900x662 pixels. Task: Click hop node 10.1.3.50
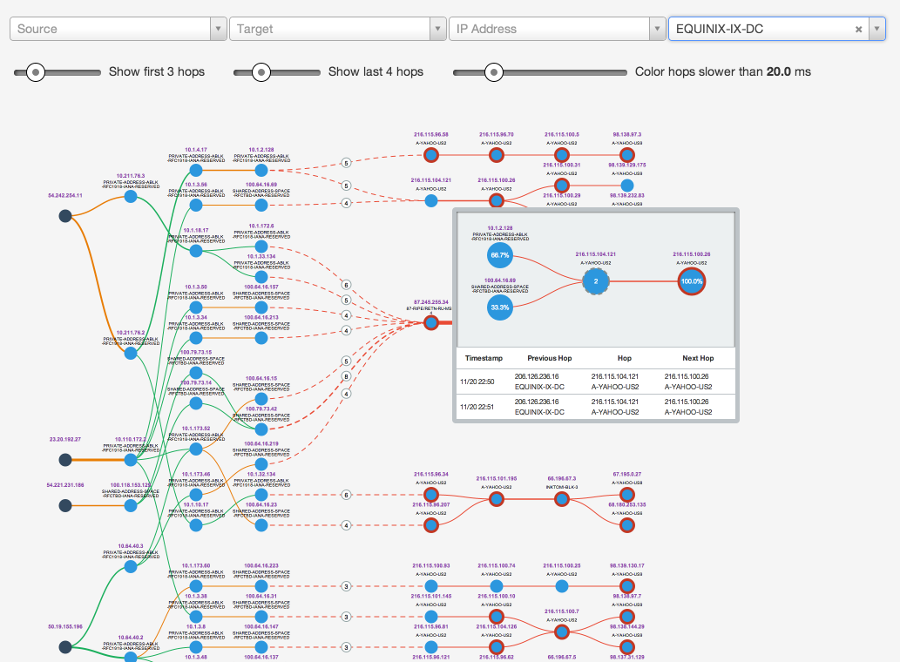point(196,308)
